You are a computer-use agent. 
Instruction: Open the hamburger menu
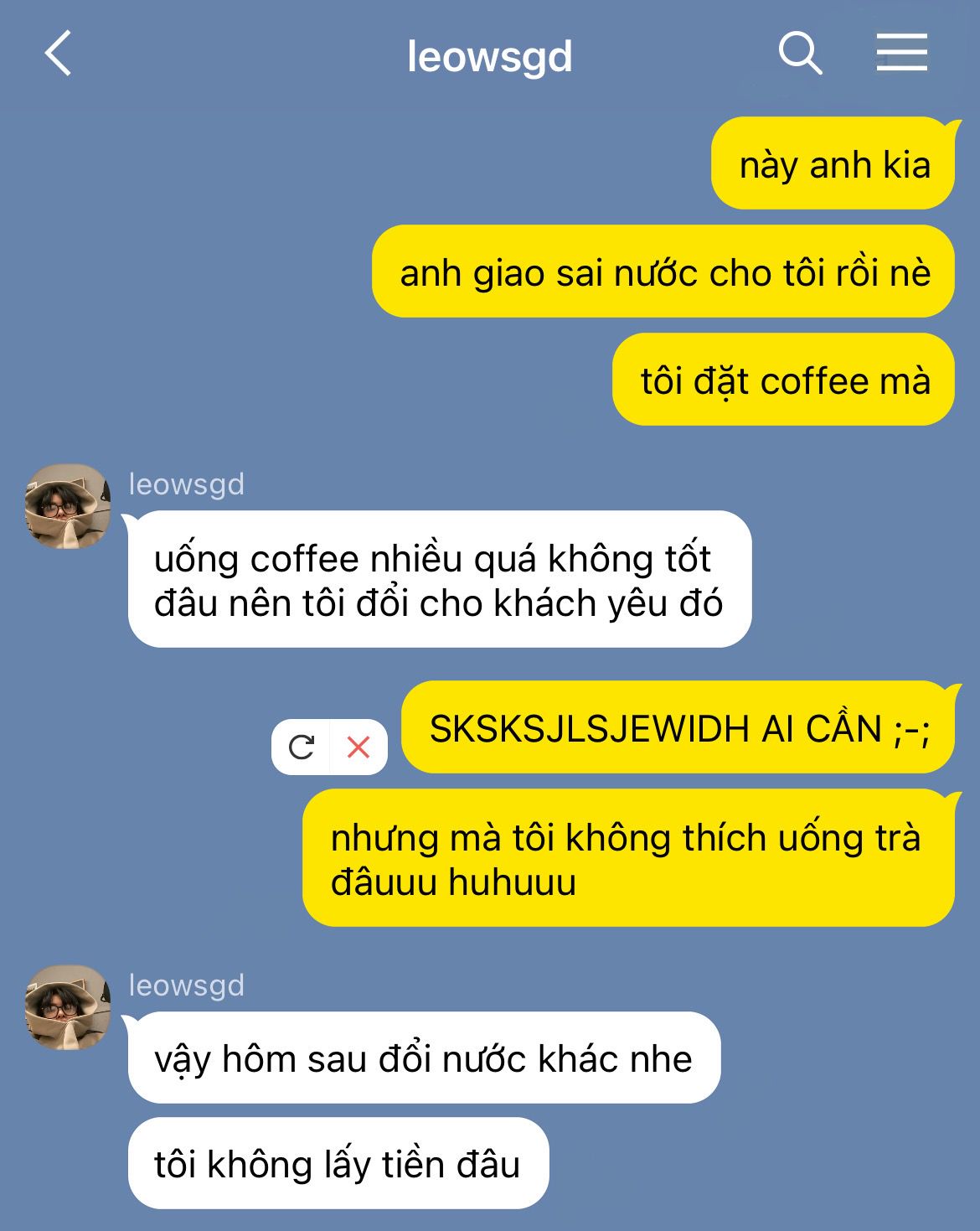(901, 53)
